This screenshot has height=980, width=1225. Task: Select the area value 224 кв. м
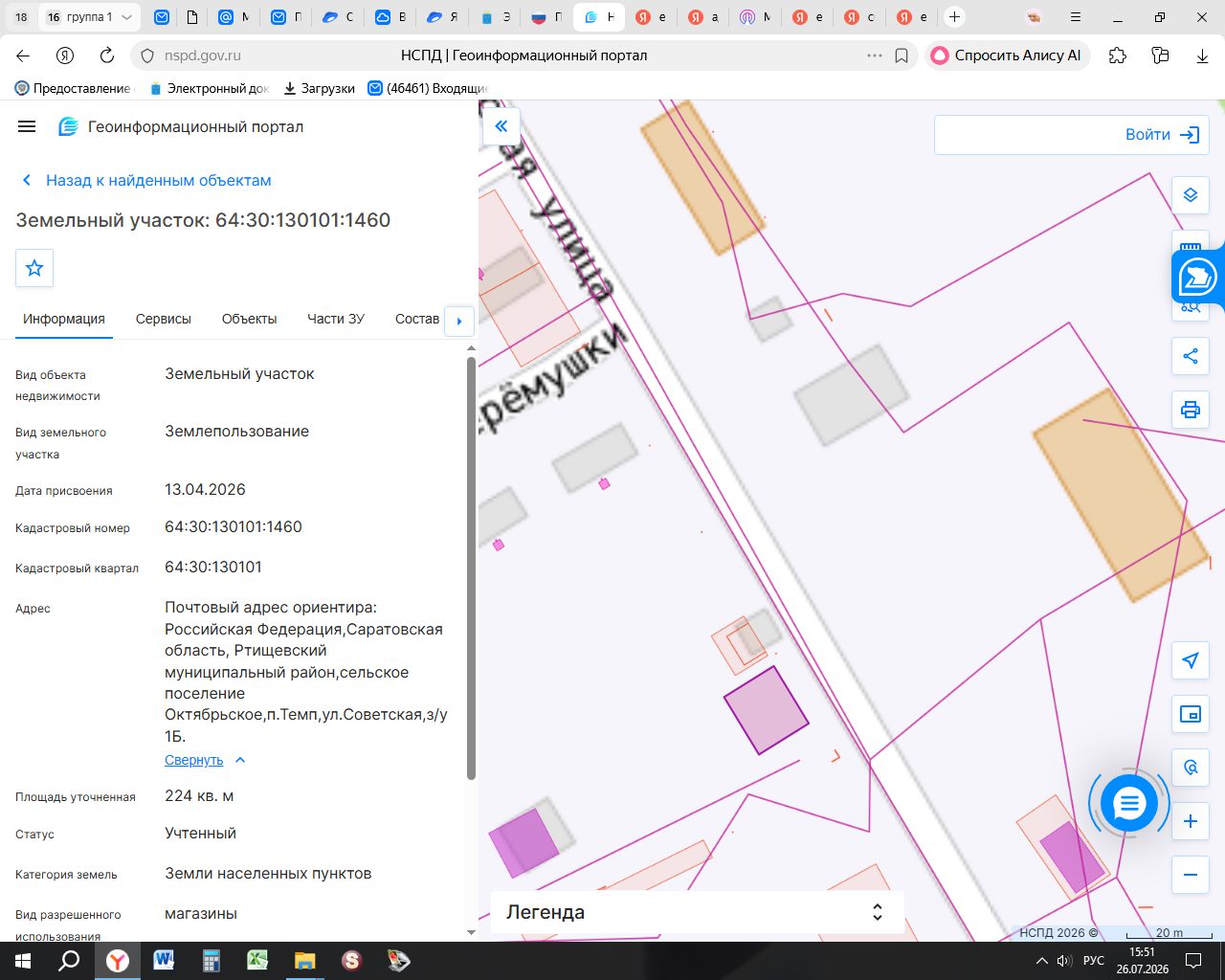199,795
